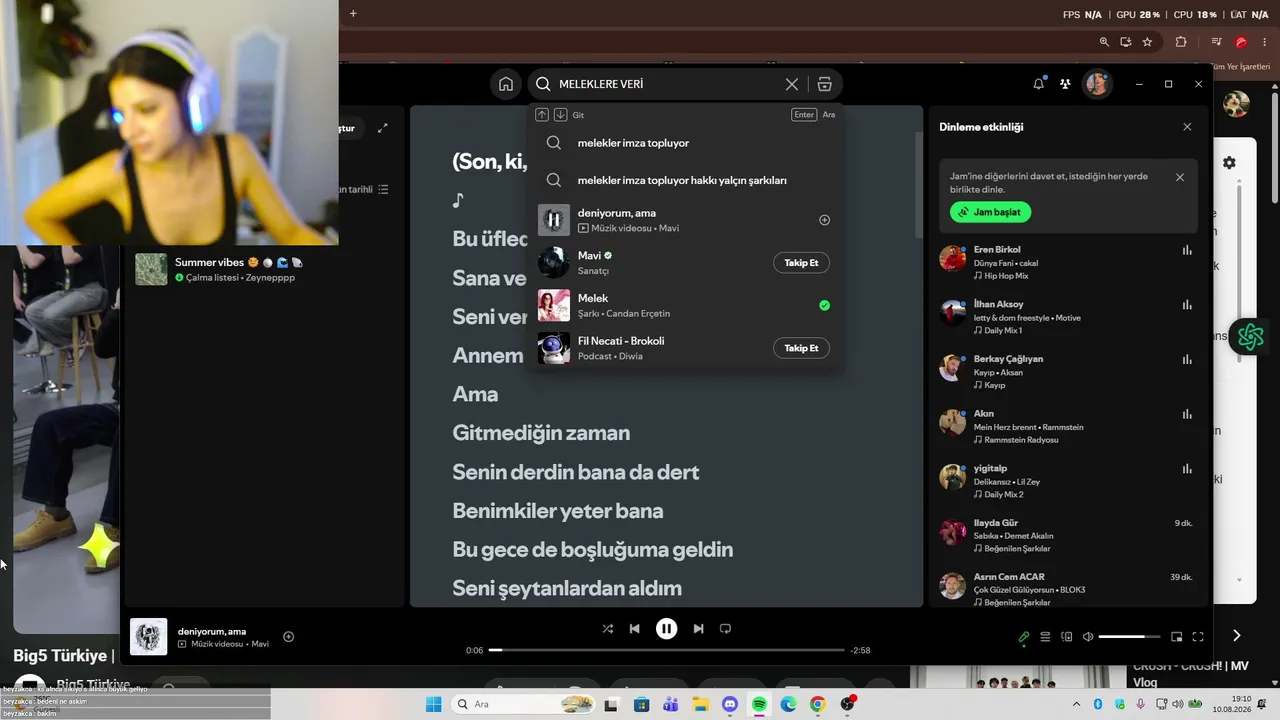Start a Jam with Jam başlat

coord(990,213)
